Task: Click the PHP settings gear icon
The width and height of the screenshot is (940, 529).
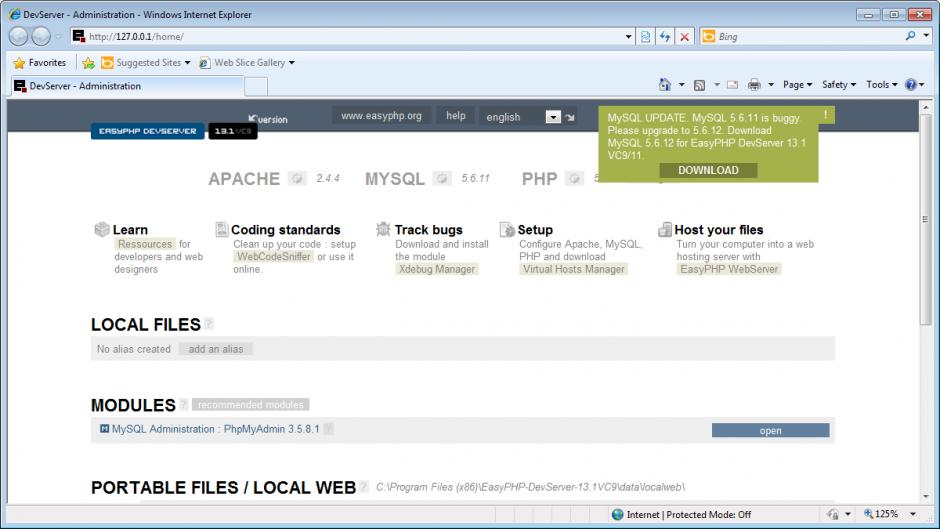Action: 574,179
